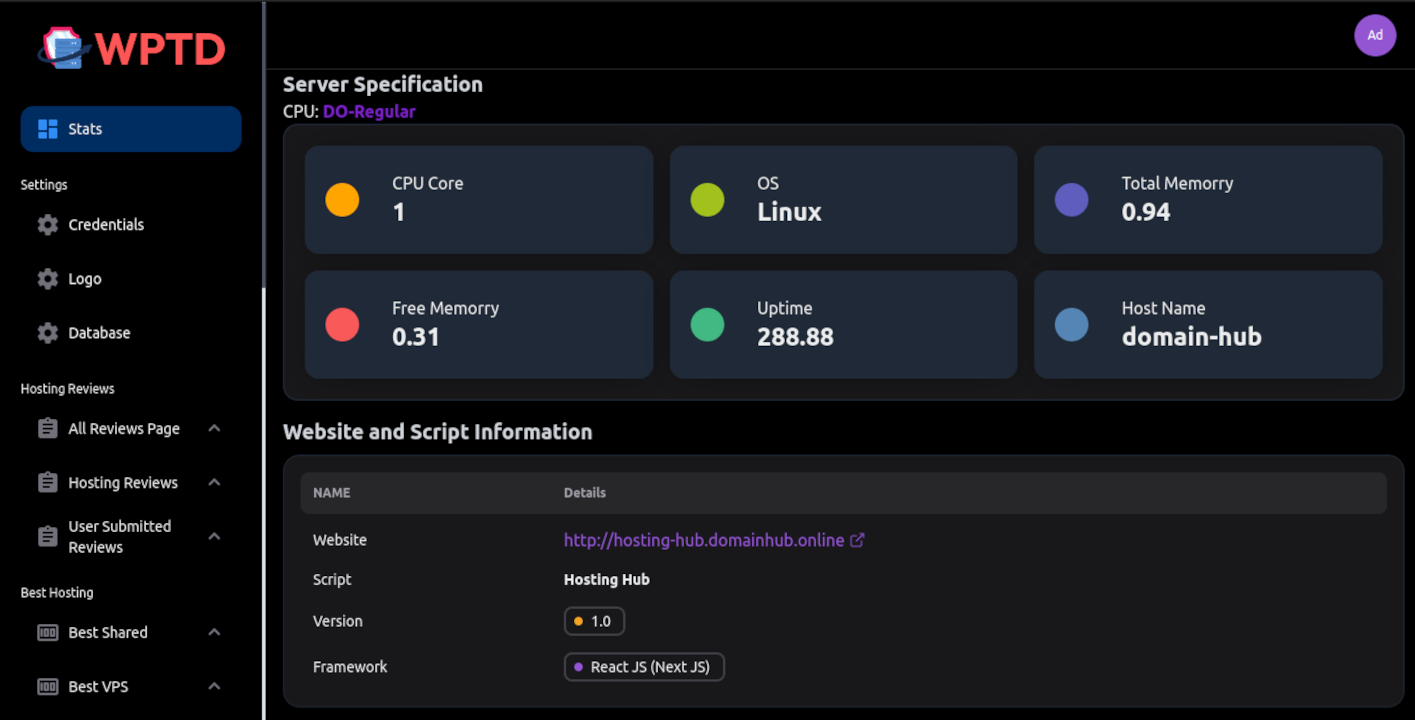Screen dimensions: 1415x720
Task: Go to Hosting Reviews menu entry
Action: [x=123, y=483]
